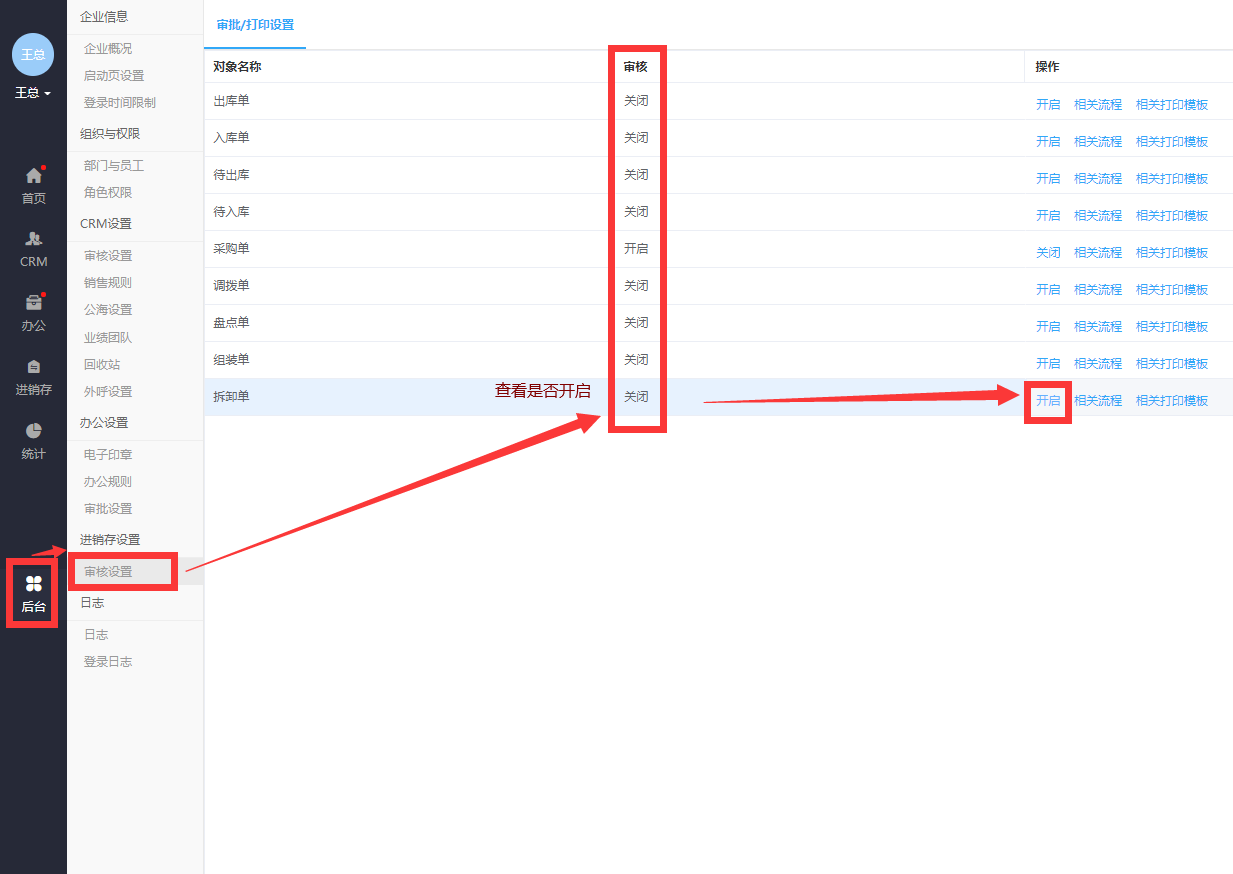This screenshot has width=1233, height=874.
Task: Expand the 王总 account dropdown
Action: coord(33,93)
